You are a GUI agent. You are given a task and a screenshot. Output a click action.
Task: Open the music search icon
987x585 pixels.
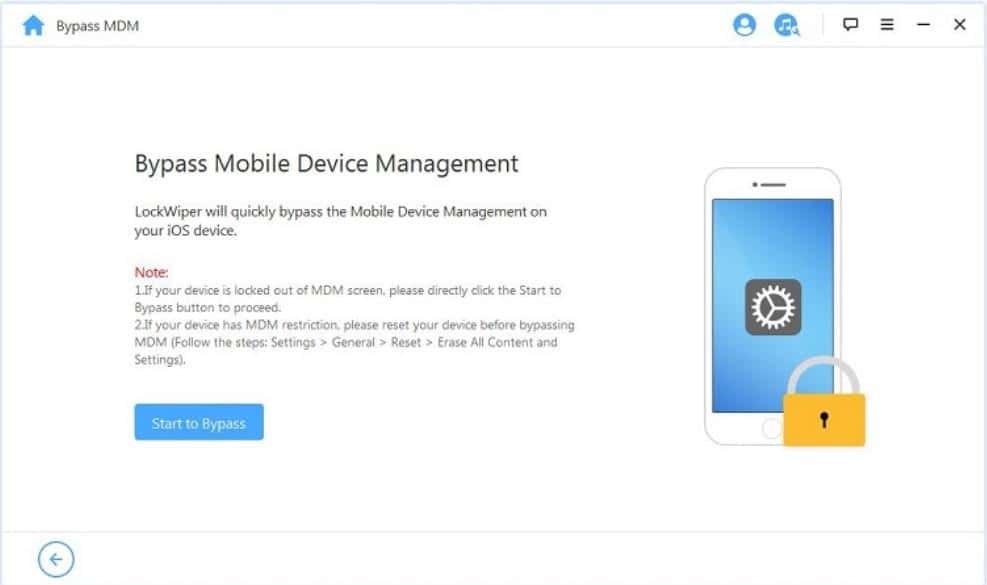[786, 25]
